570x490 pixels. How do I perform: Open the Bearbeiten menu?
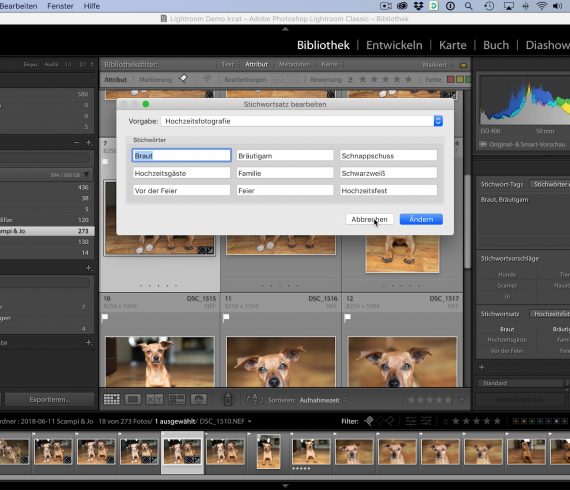(x=18, y=6)
